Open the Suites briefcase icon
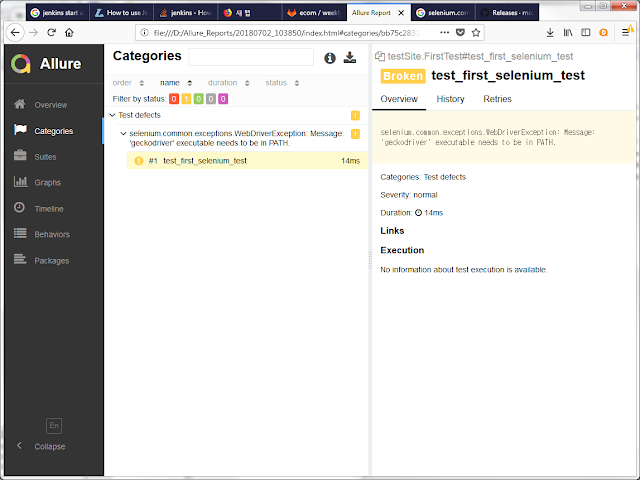 pyautogui.click(x=20, y=156)
